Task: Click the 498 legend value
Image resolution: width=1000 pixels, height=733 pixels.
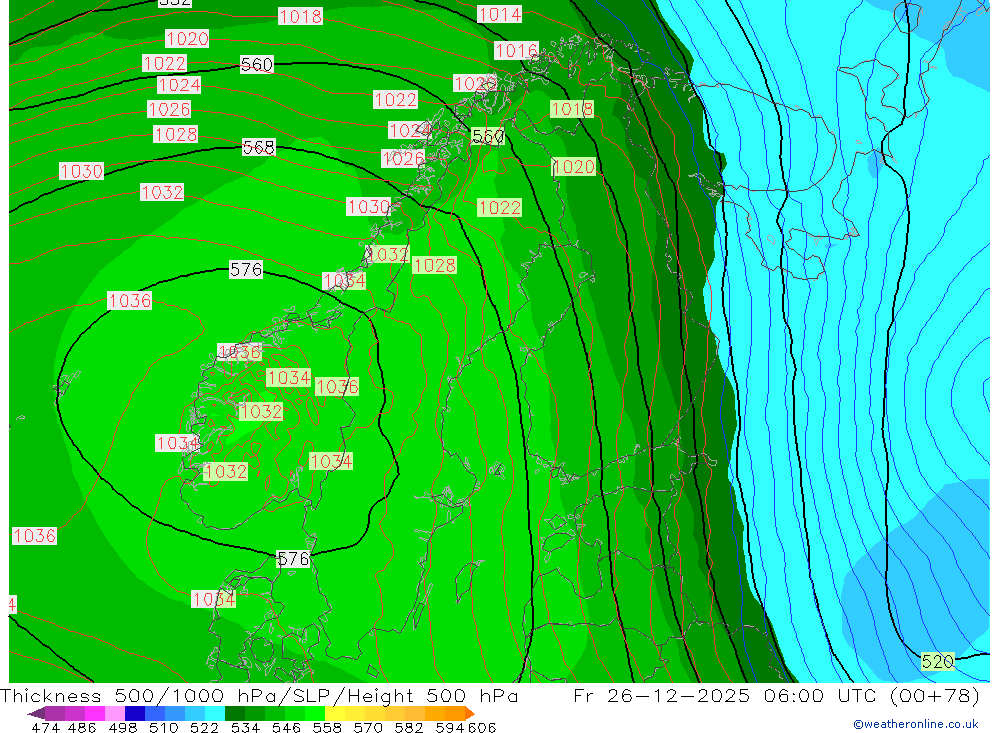Action: pyautogui.click(x=122, y=727)
